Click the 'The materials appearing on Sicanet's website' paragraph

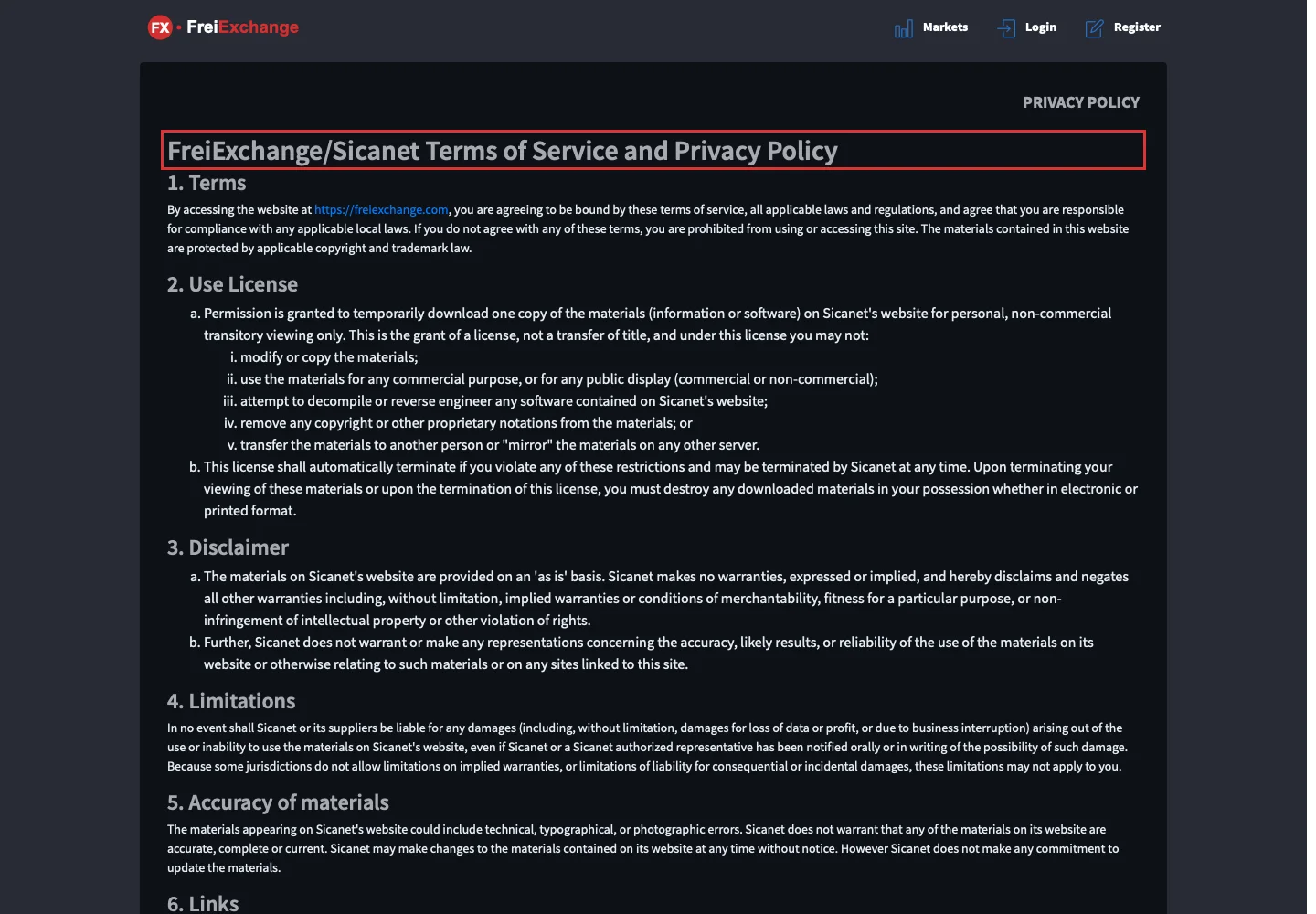tap(642, 848)
